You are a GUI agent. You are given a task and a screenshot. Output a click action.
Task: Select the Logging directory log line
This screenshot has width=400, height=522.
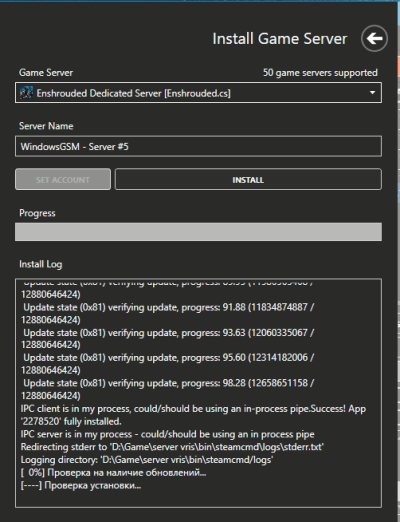pos(147,460)
